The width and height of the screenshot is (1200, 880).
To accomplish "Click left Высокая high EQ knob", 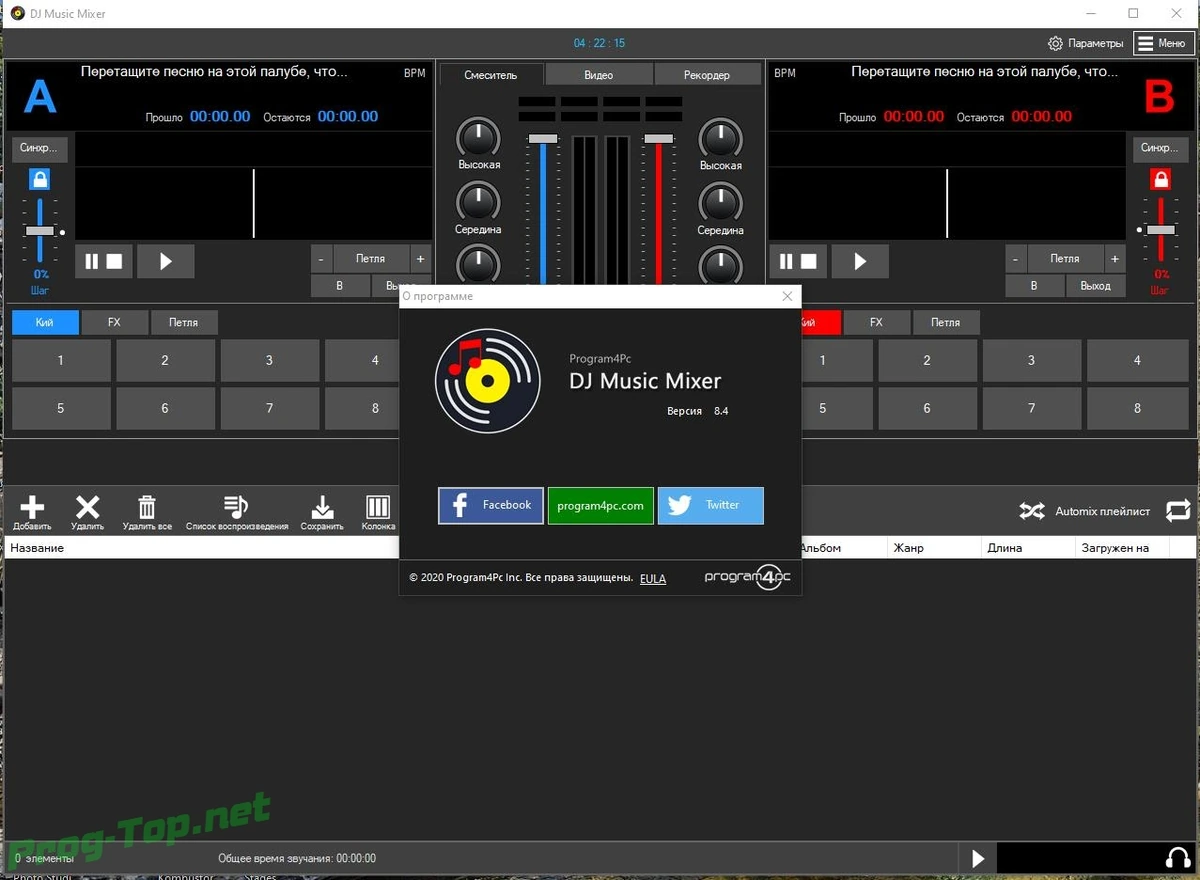I will point(478,136).
